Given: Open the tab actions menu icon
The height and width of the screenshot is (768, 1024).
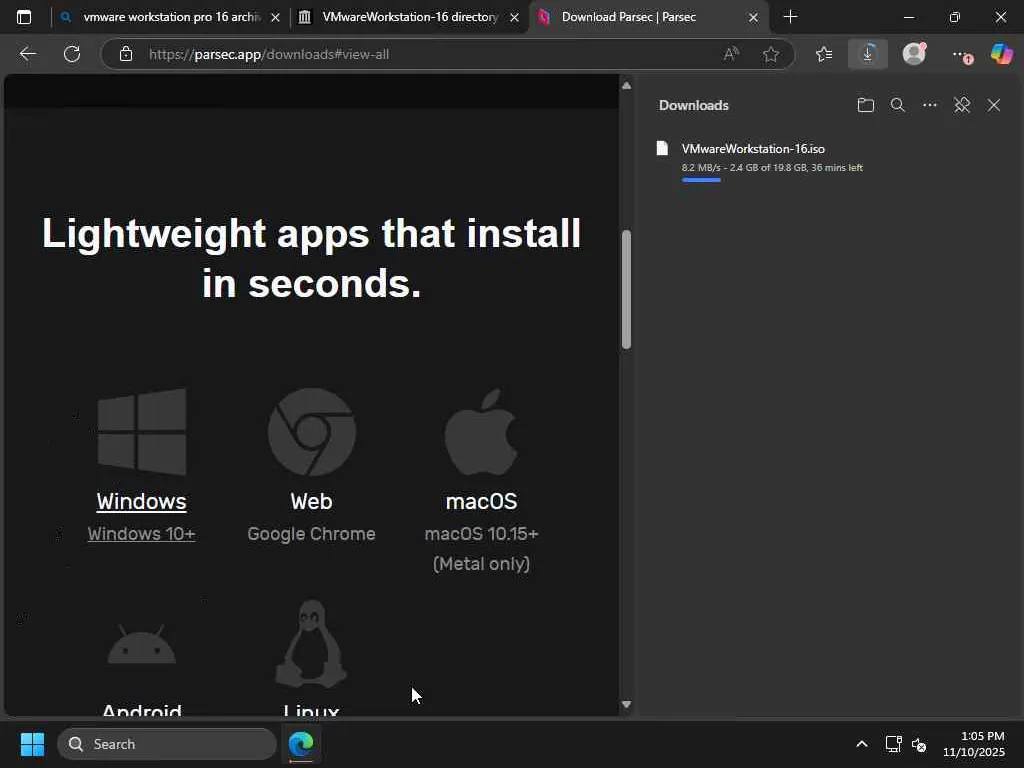Looking at the screenshot, I should 24,17.
